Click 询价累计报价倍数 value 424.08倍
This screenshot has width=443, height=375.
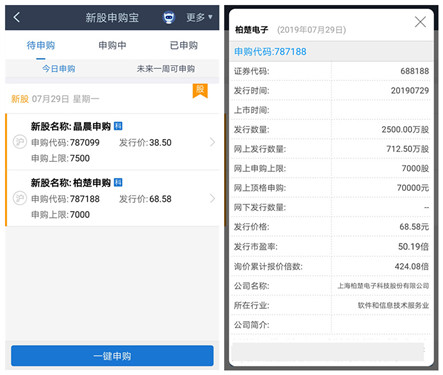pos(412,266)
